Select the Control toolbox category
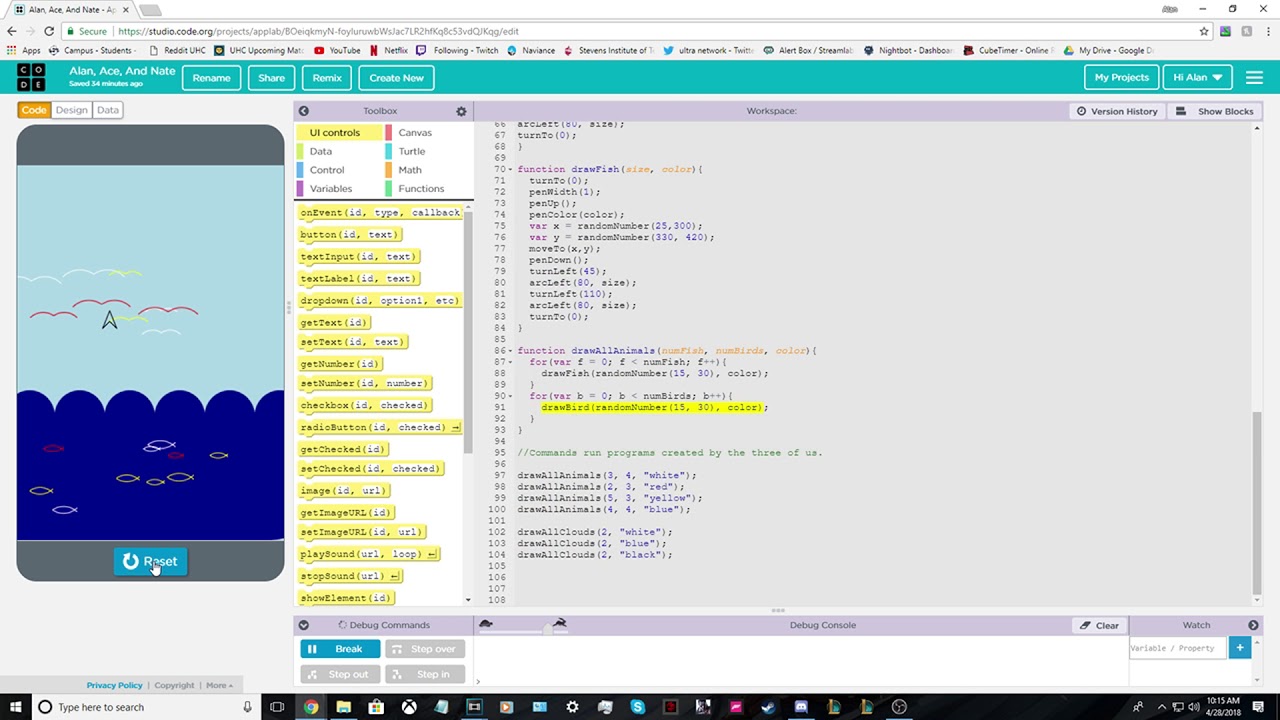 pos(327,170)
